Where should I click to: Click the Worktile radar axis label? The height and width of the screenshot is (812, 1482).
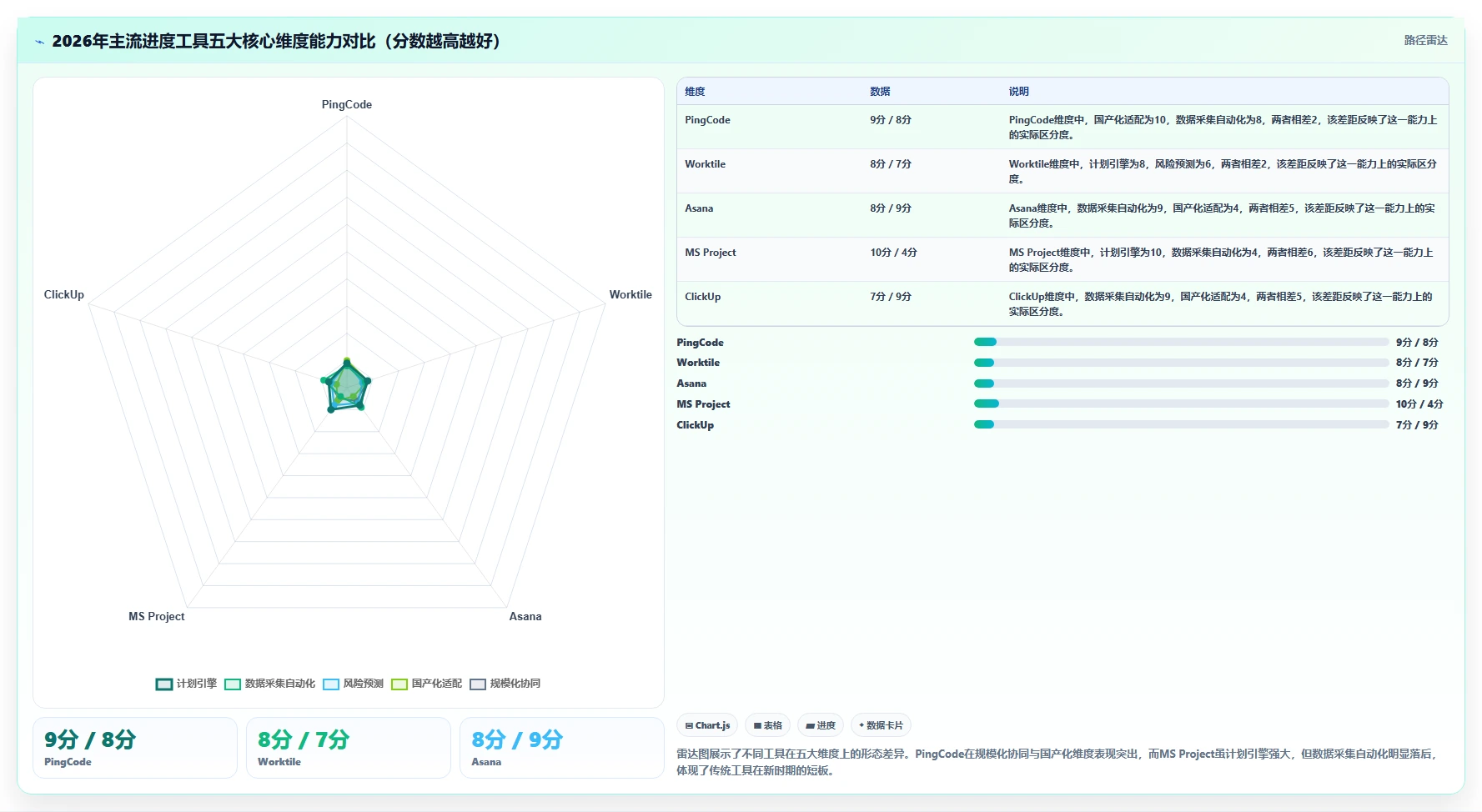click(630, 294)
